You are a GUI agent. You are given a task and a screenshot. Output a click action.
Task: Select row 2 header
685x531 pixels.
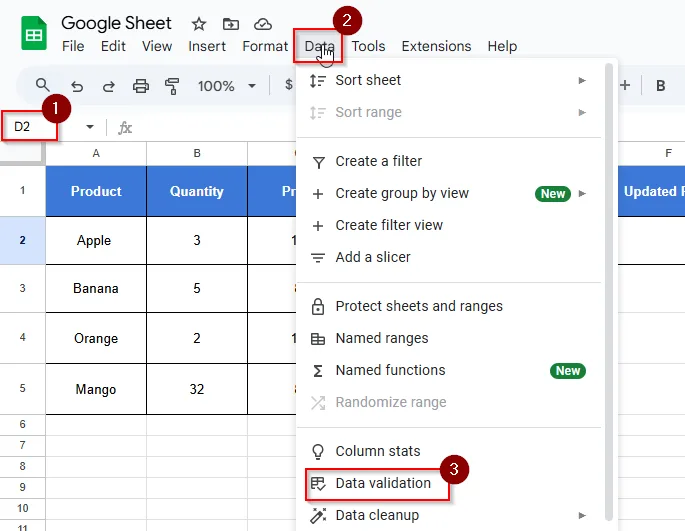(22, 240)
